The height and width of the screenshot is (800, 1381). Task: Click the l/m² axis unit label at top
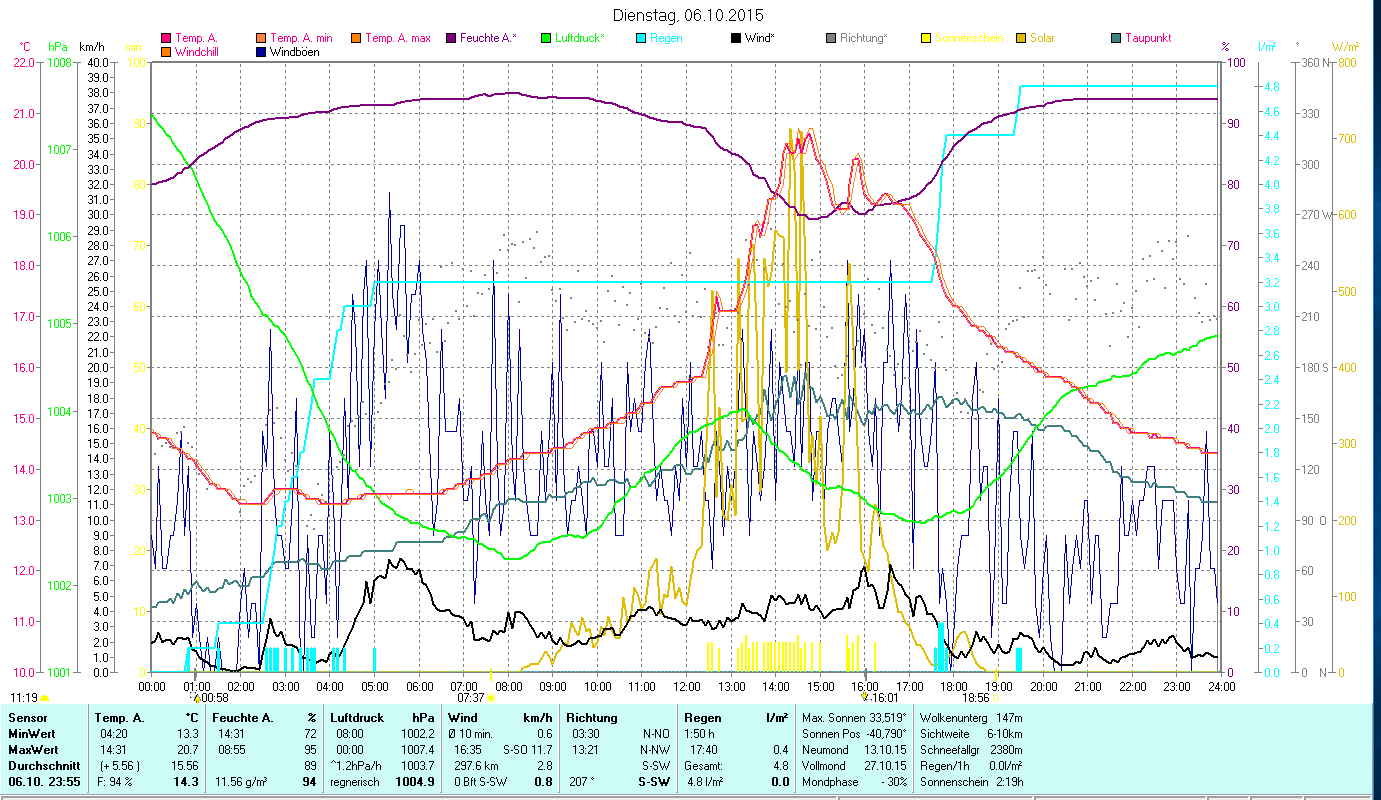1266,47
